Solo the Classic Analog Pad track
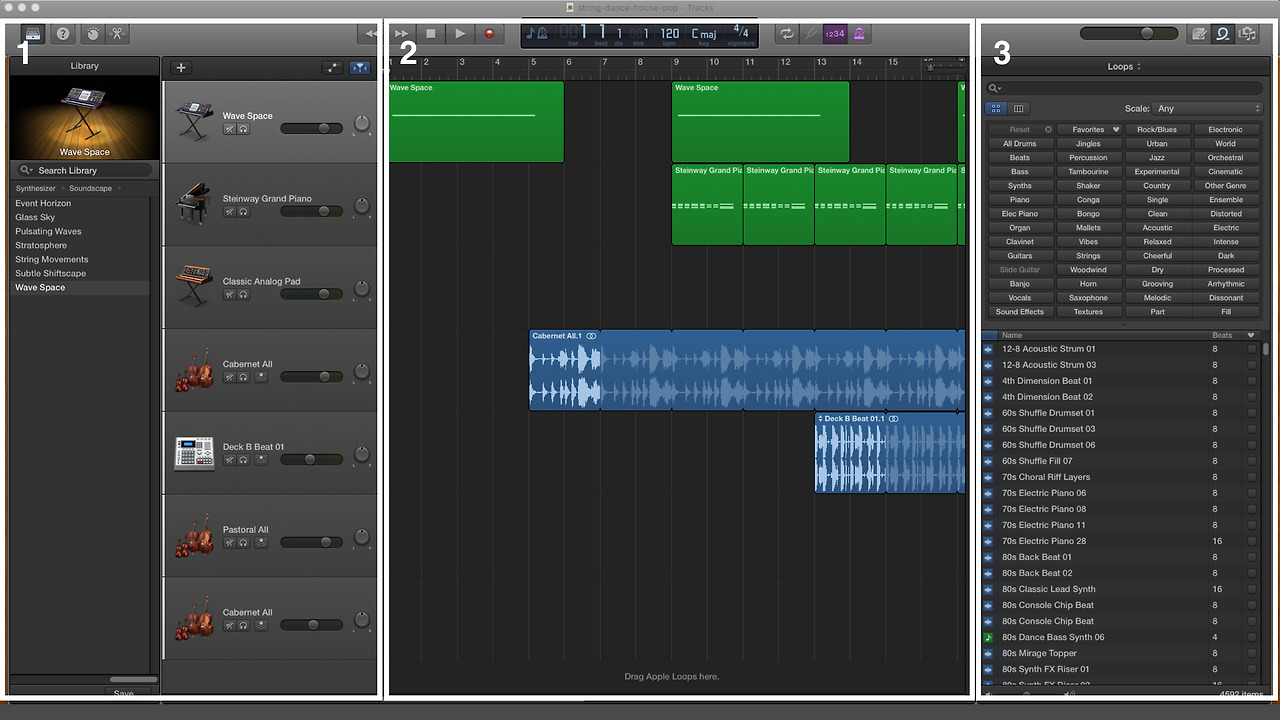 [243, 295]
